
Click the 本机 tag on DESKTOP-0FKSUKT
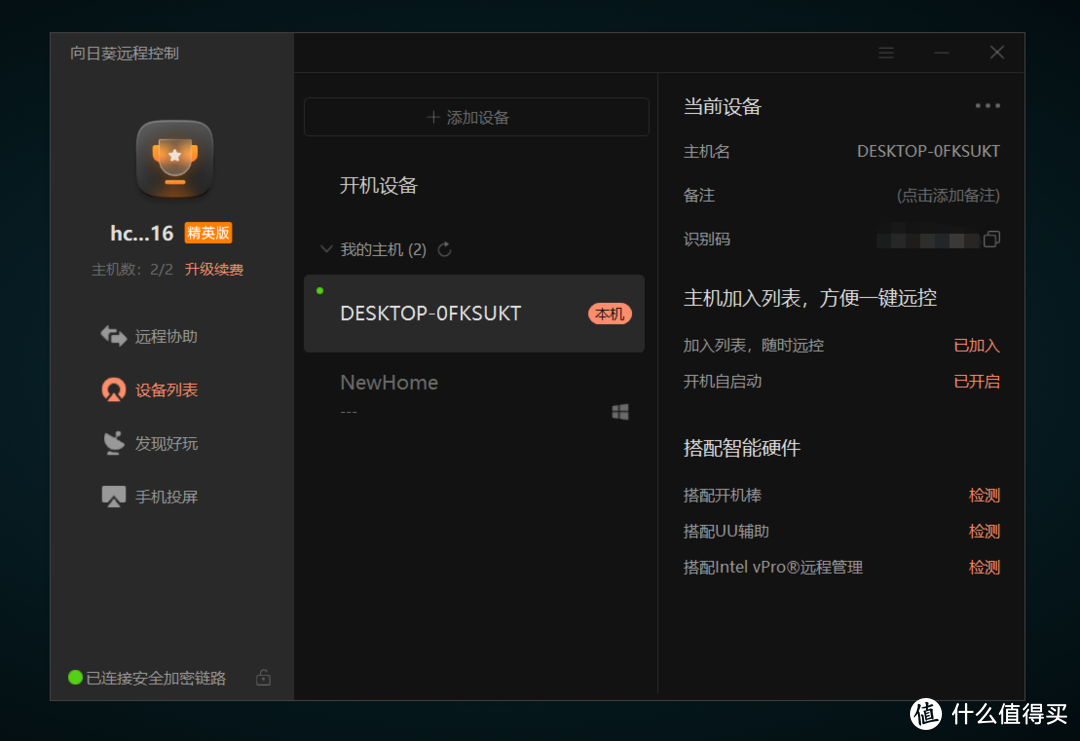610,314
